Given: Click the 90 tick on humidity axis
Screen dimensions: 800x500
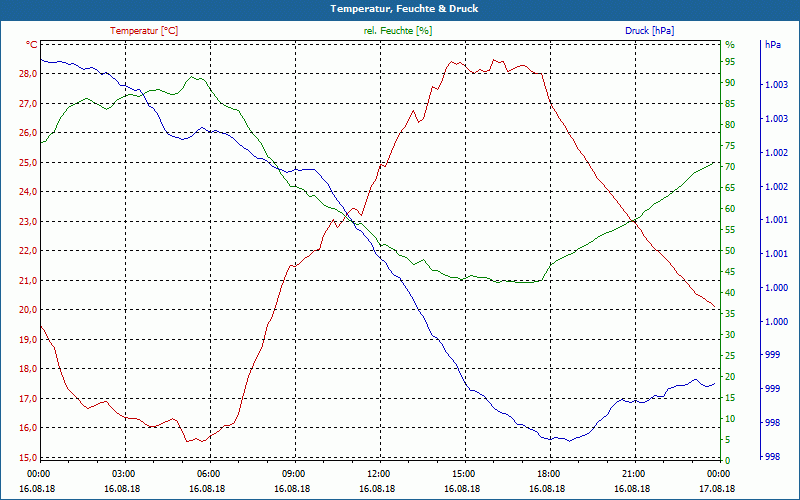Looking at the screenshot, I should (730, 83).
